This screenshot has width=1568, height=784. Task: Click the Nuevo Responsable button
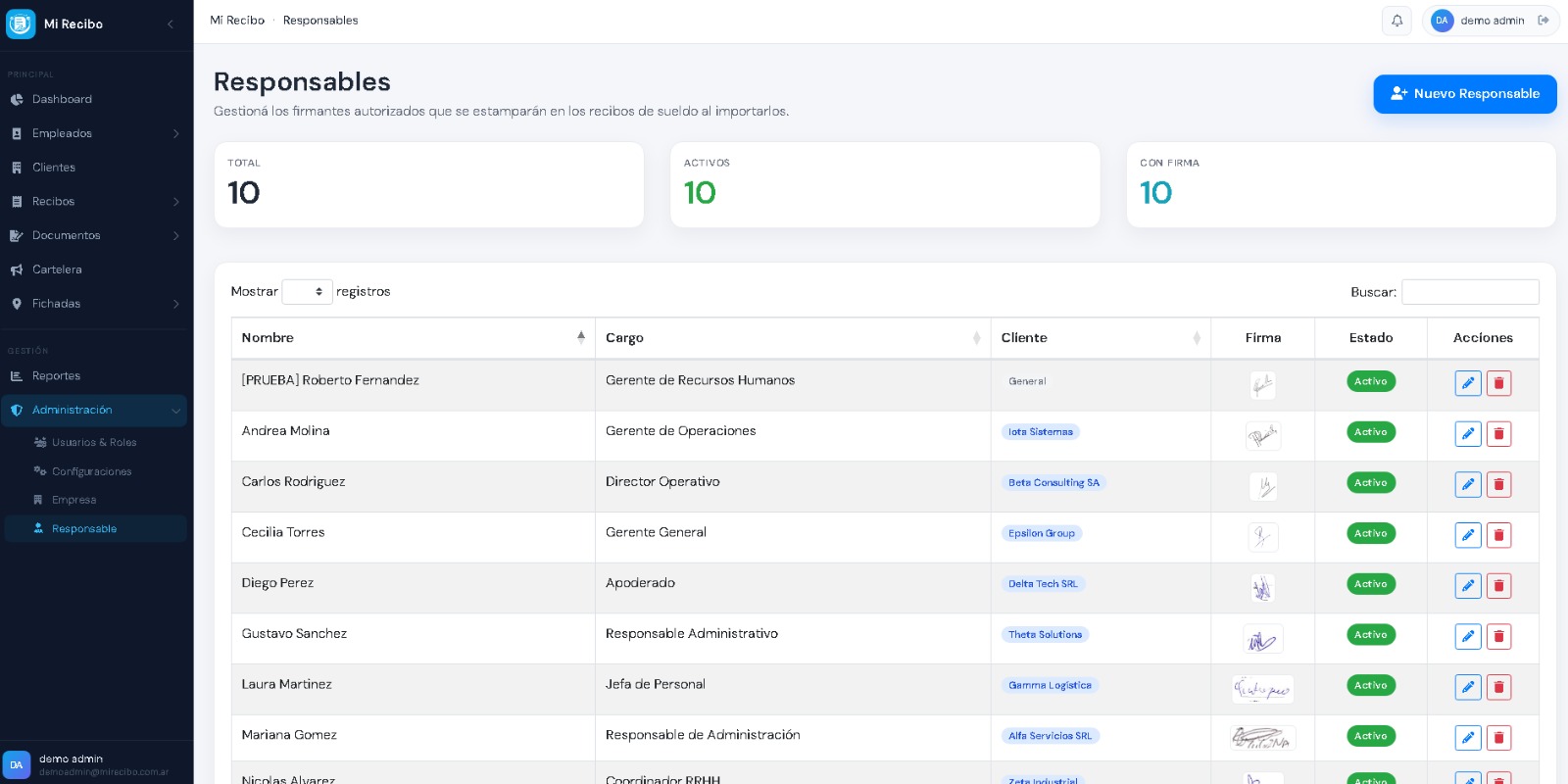pyautogui.click(x=1464, y=94)
